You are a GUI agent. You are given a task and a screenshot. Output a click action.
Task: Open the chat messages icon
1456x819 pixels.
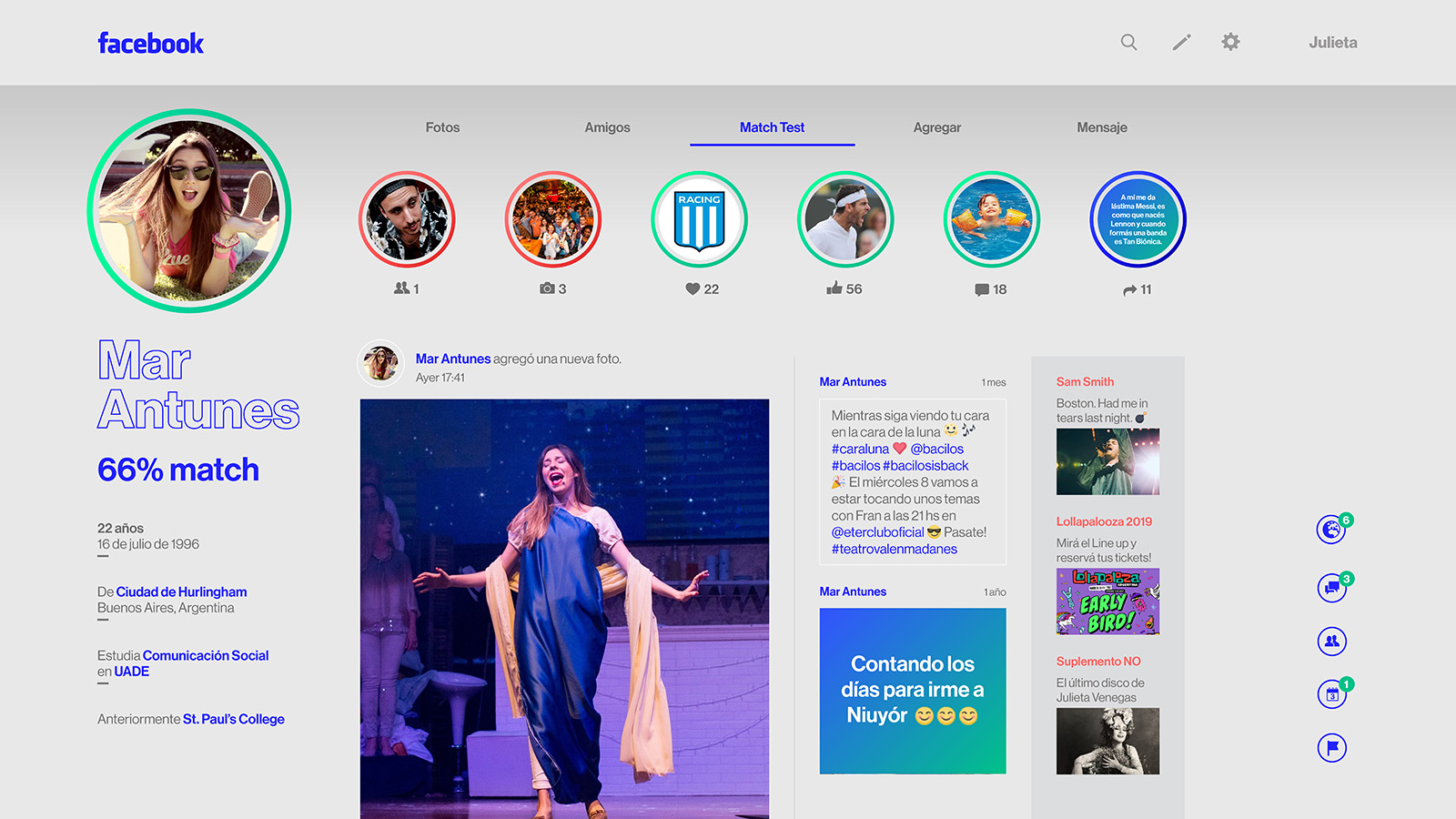(1331, 587)
